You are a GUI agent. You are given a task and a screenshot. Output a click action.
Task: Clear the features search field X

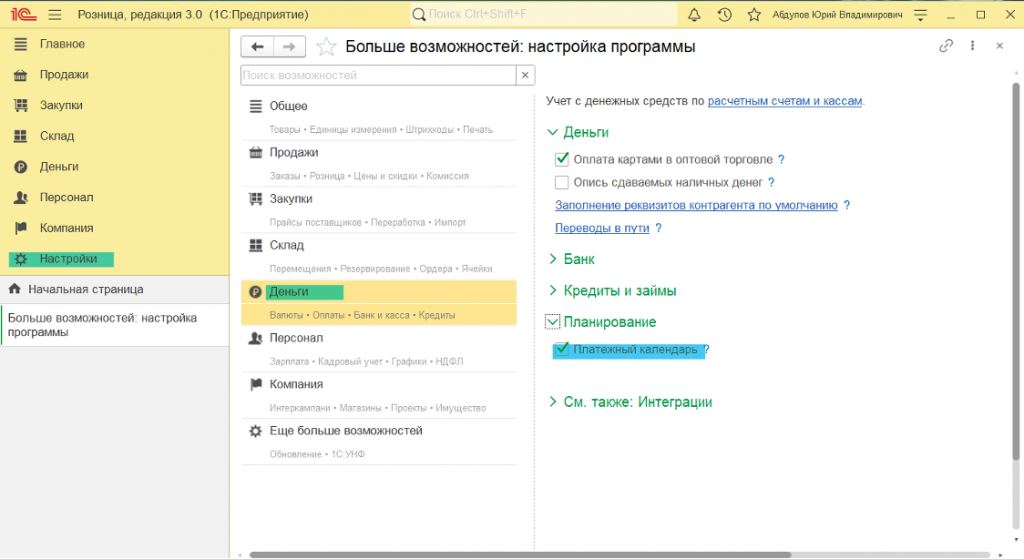pos(525,75)
